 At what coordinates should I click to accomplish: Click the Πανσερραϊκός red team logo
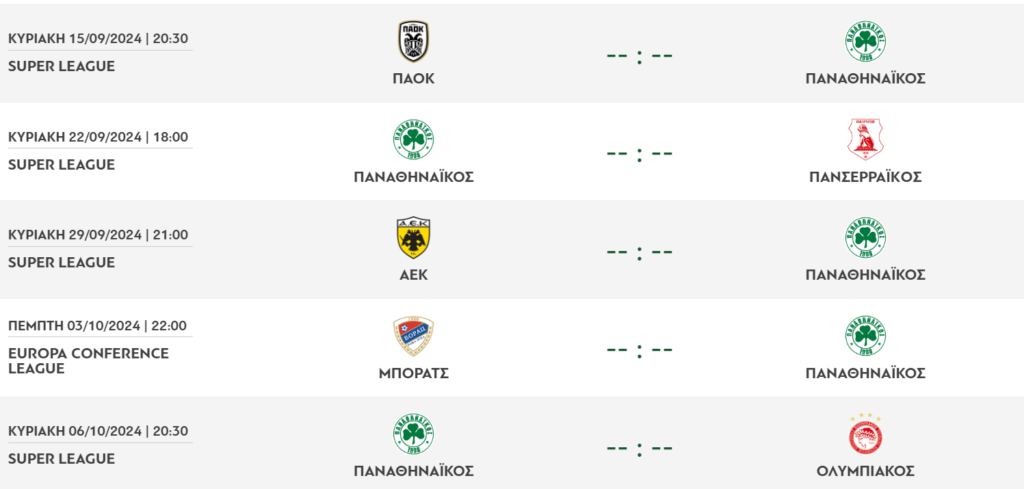865,140
